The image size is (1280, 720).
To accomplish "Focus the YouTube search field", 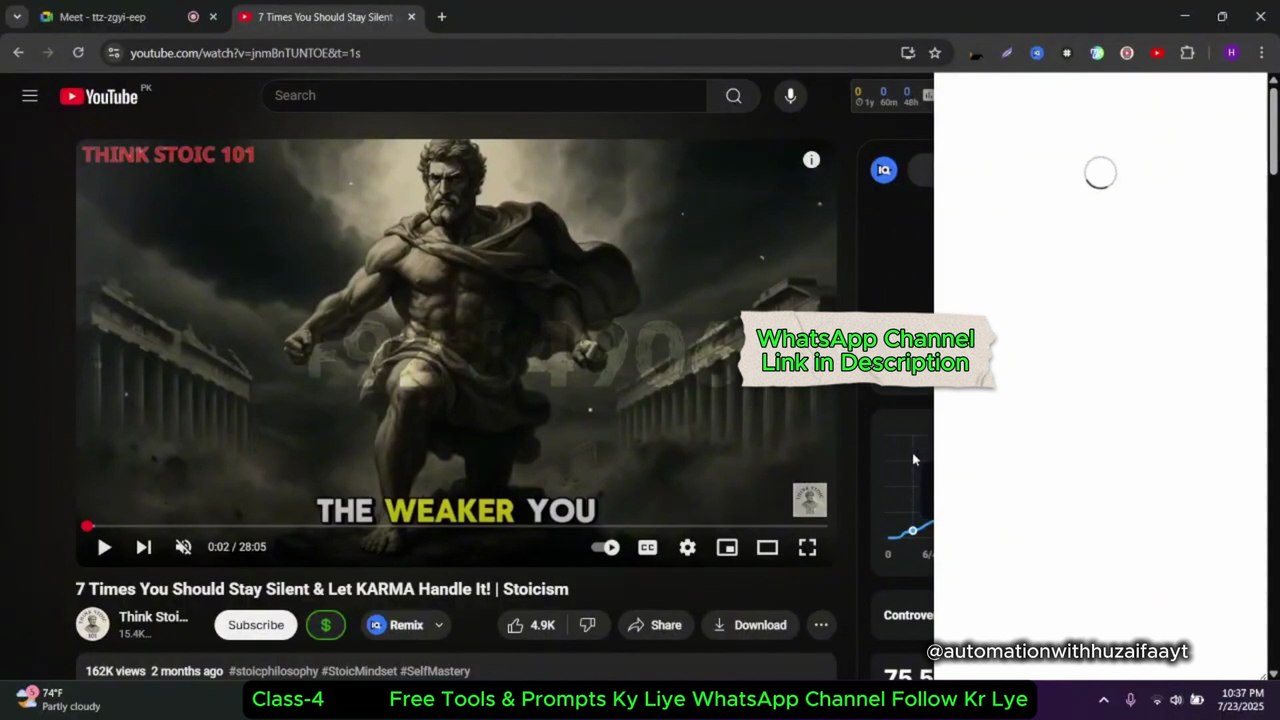I will 485,96.
